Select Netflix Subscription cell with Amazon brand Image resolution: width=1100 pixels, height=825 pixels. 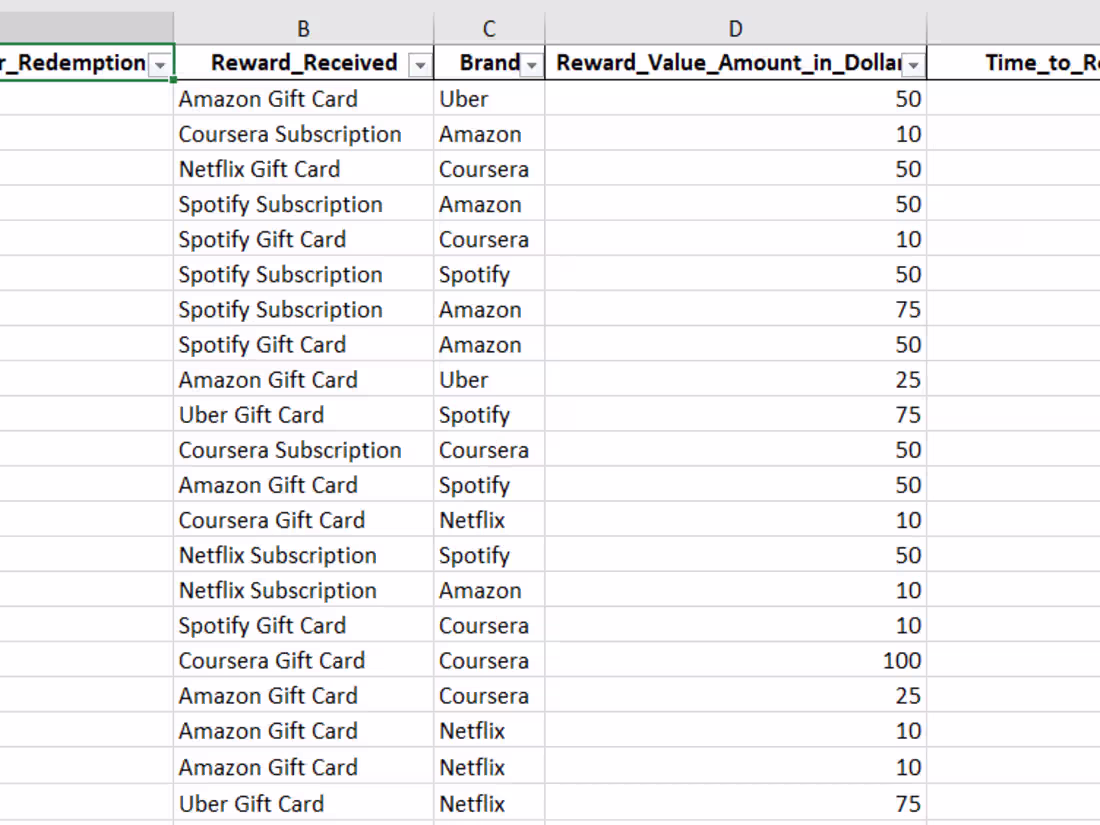[277, 590]
